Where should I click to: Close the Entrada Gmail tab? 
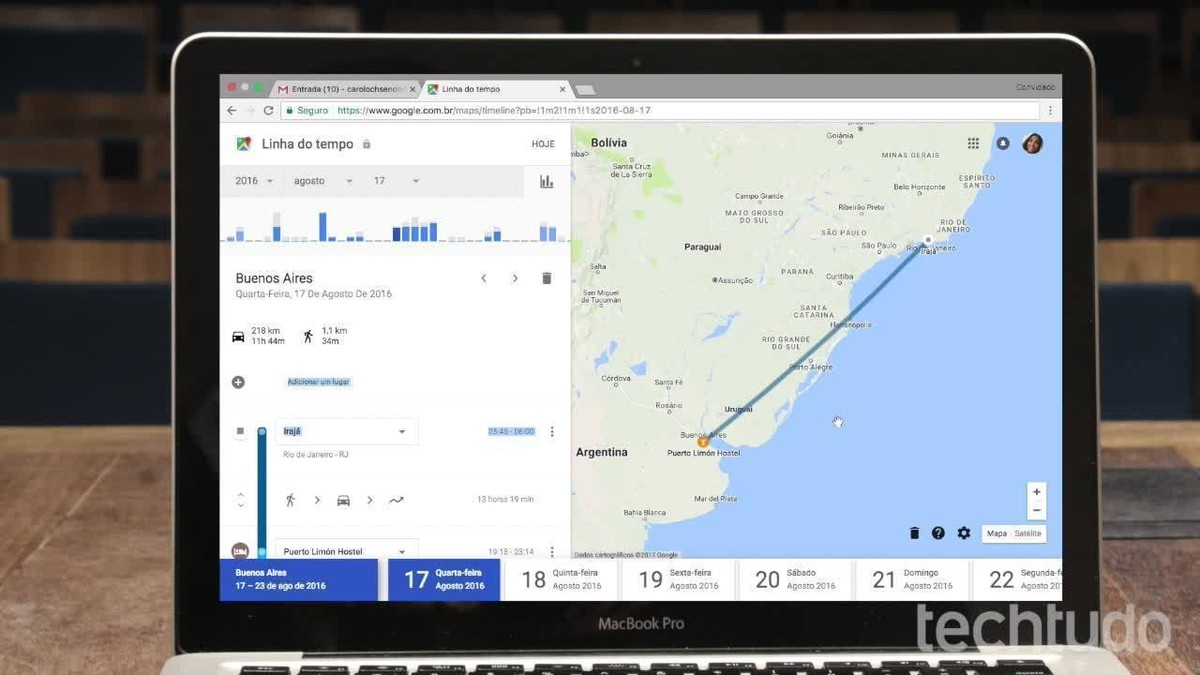tap(412, 89)
